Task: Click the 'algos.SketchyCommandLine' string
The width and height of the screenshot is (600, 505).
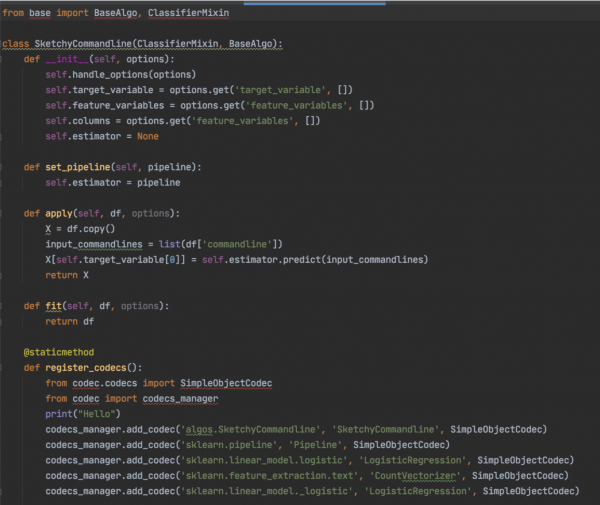Action: click(250, 430)
